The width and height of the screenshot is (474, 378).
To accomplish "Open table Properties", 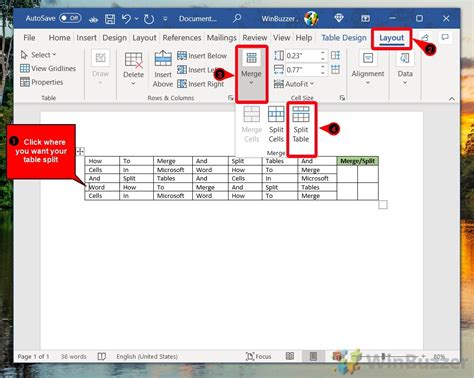I will pyautogui.click(x=42, y=82).
